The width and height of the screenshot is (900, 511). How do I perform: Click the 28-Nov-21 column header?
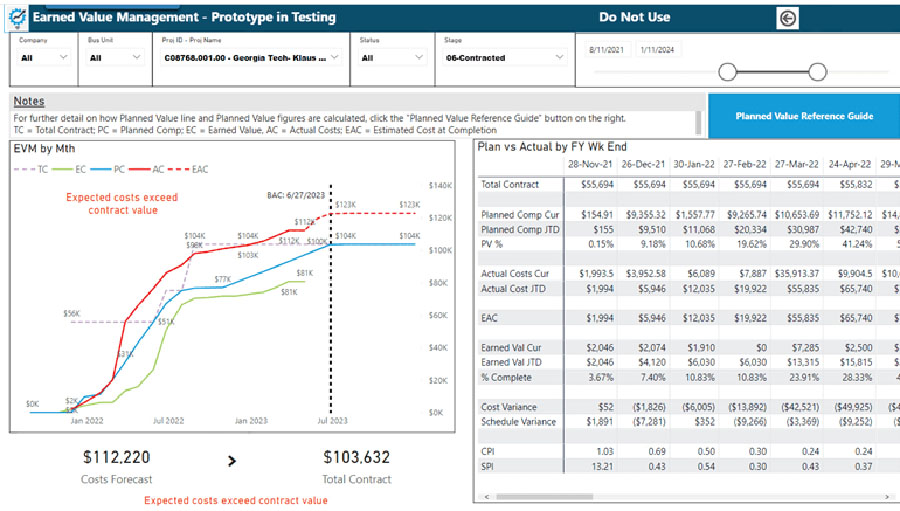[x=589, y=164]
